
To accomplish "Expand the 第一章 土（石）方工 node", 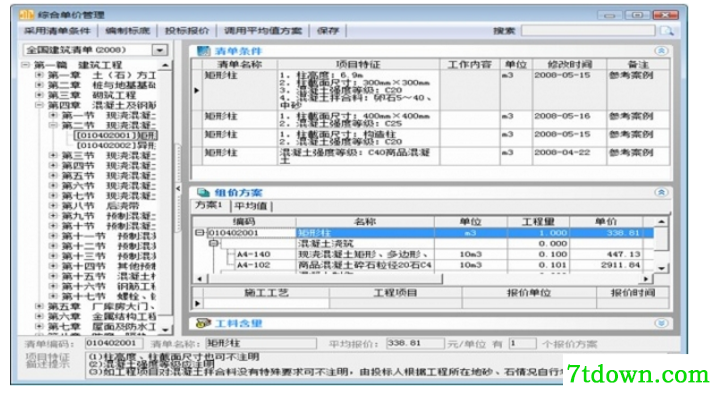I will 40,75.
